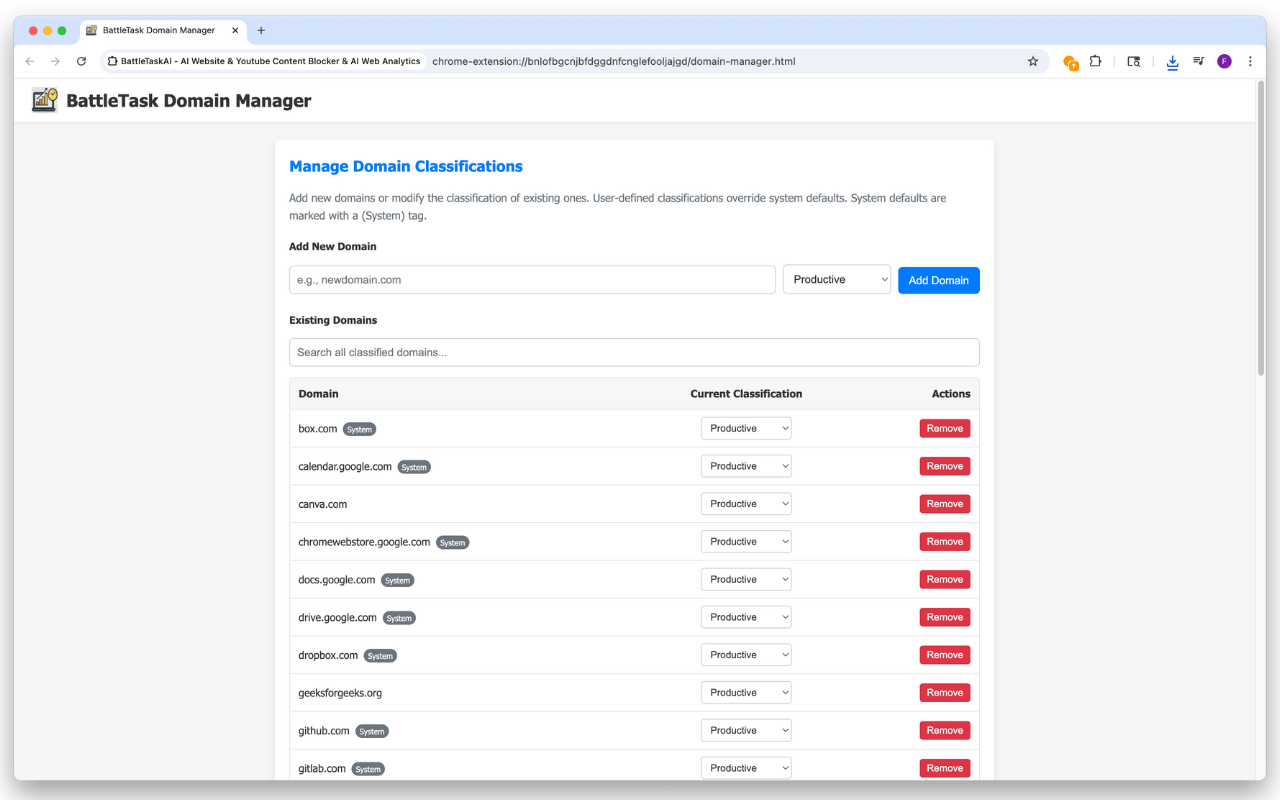Open classification dropdown for geeksforgeeks.org

[x=746, y=692]
